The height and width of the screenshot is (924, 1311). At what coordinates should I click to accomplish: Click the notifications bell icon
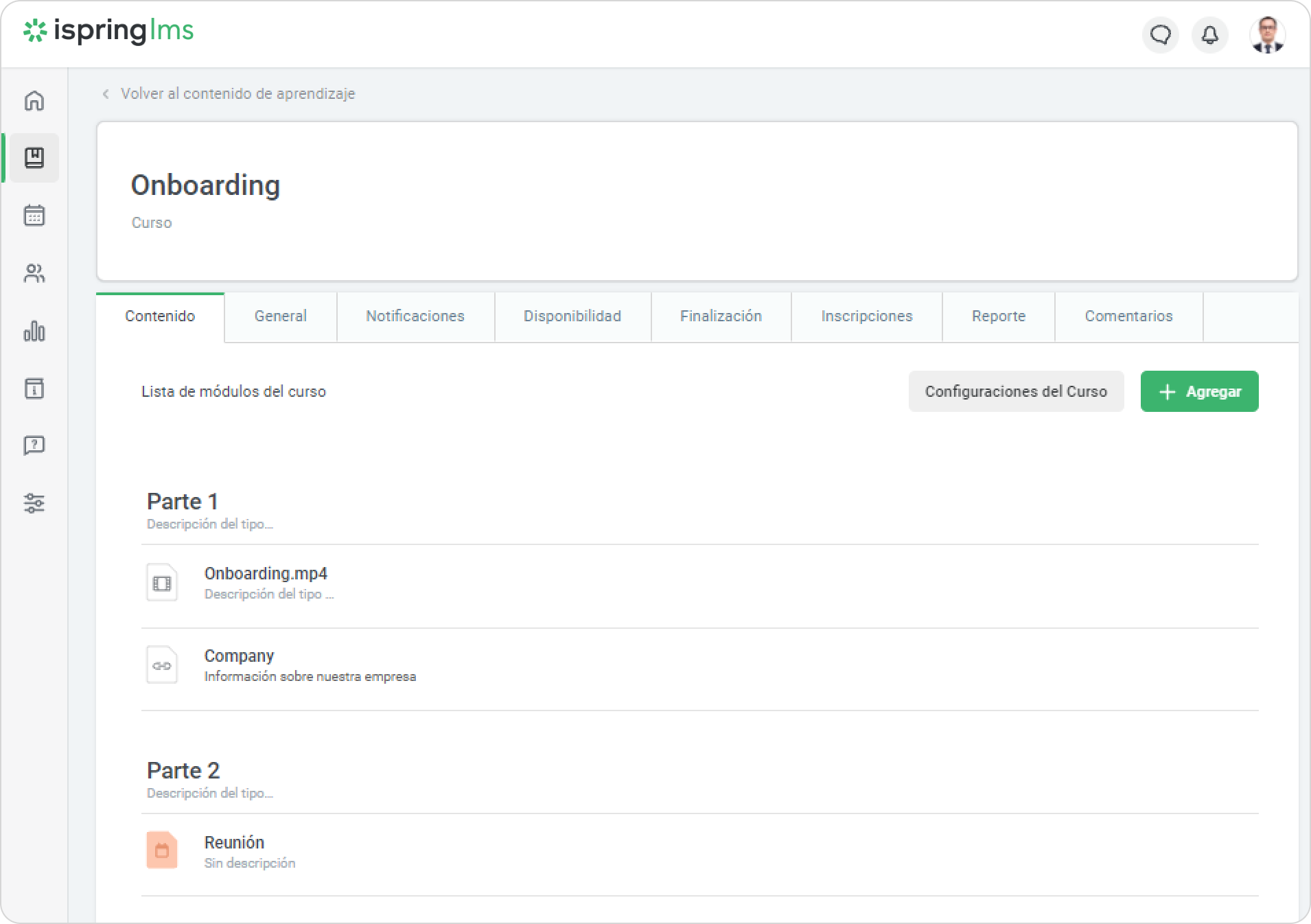click(1209, 34)
